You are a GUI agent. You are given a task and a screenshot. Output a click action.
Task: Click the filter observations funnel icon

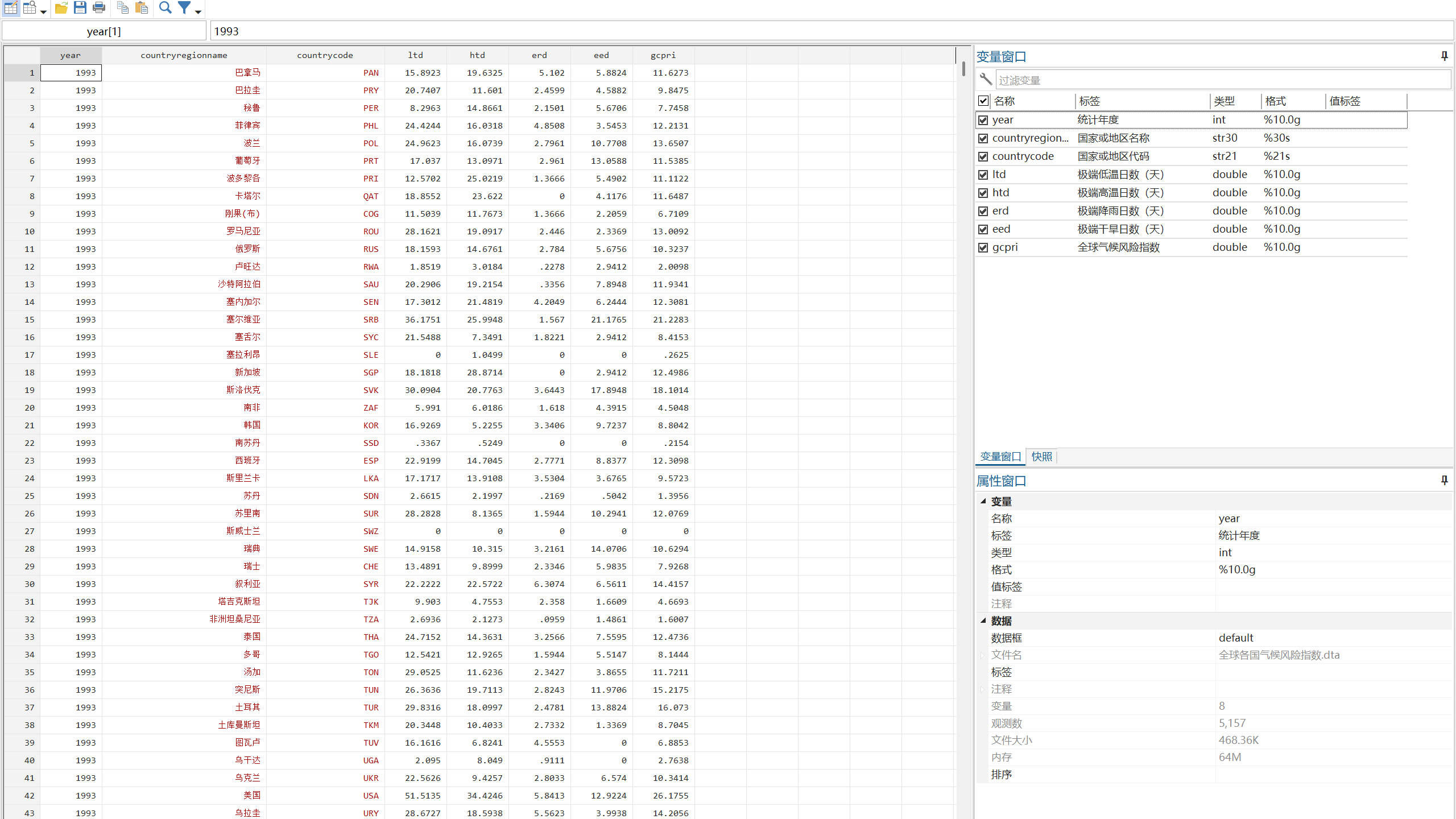point(184,8)
